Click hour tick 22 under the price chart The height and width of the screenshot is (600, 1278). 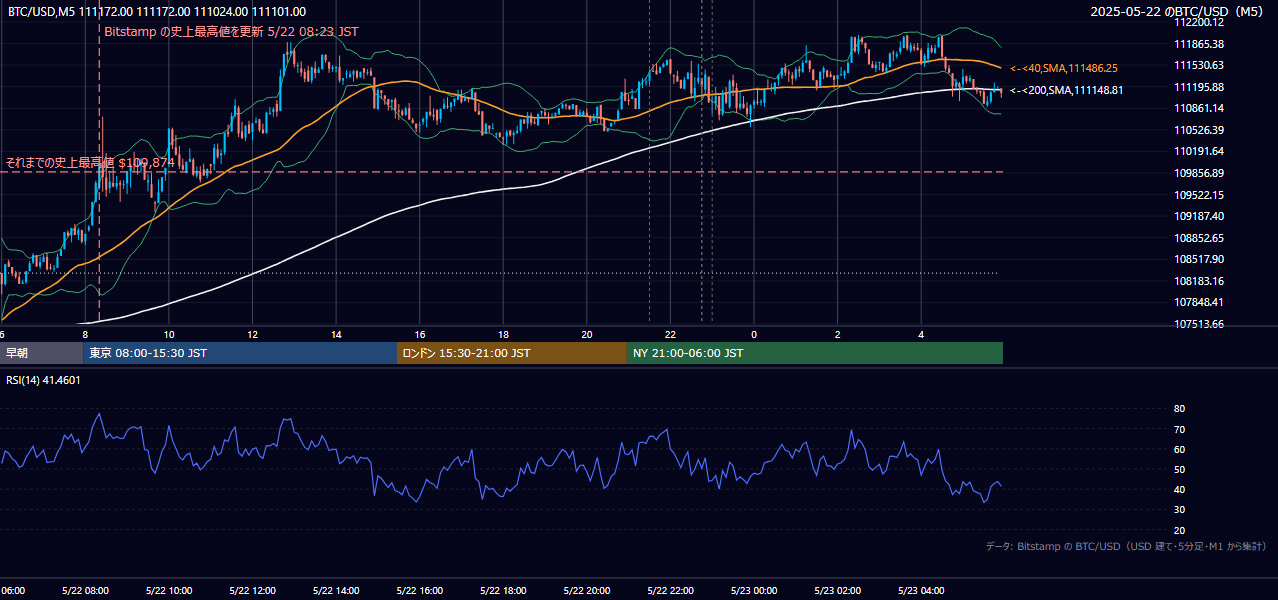point(670,335)
